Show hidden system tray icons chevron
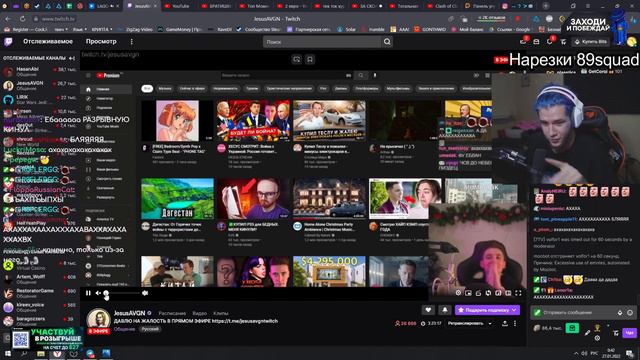Viewport: 640px width, 360px height. coord(576,353)
